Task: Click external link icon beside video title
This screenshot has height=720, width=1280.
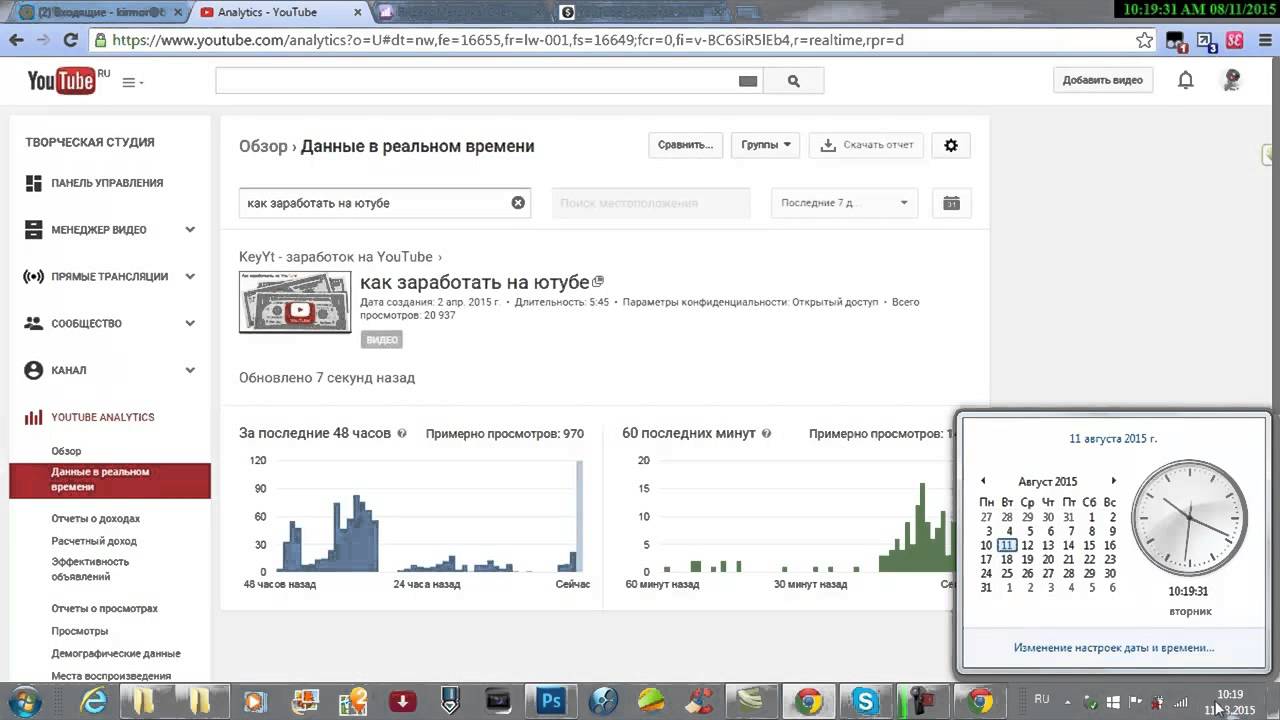Action: pos(598,282)
